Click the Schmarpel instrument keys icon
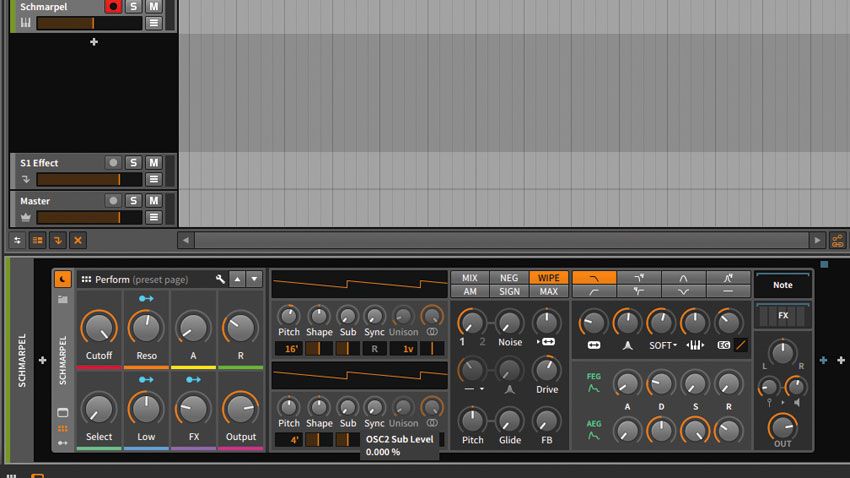Image resolution: width=850 pixels, height=478 pixels. [x=25, y=23]
